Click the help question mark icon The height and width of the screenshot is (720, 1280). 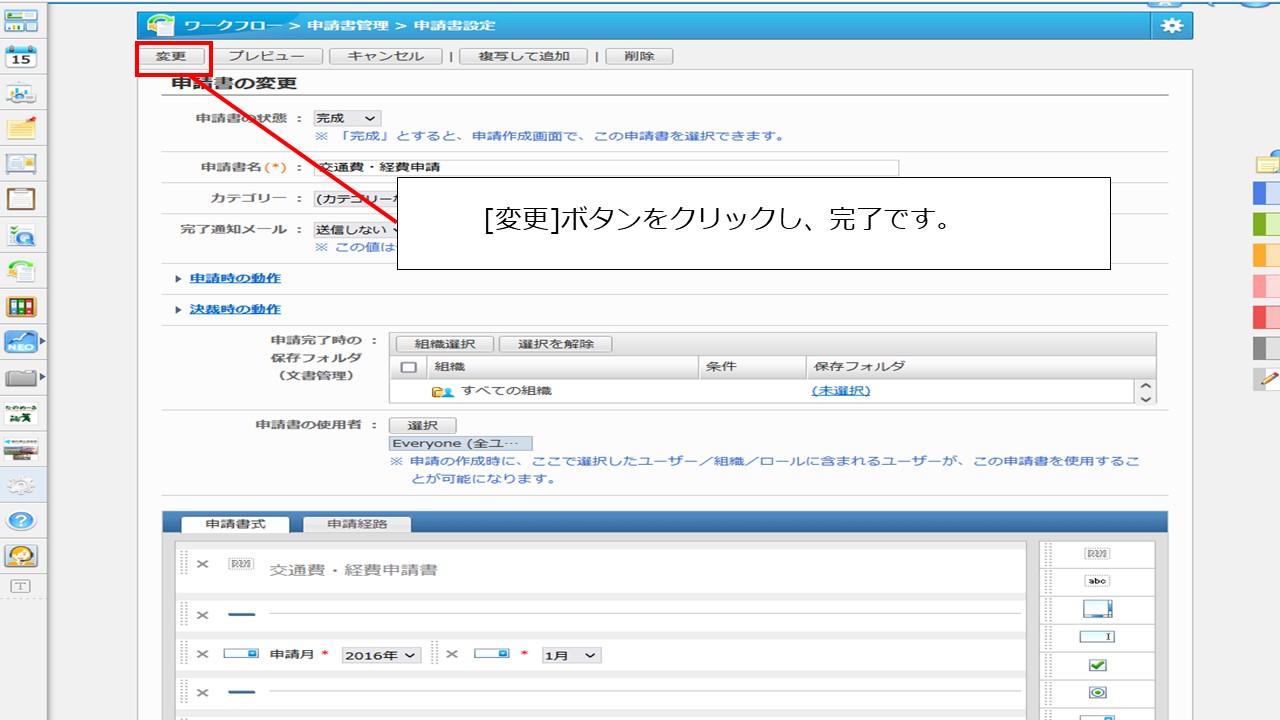coord(21,520)
